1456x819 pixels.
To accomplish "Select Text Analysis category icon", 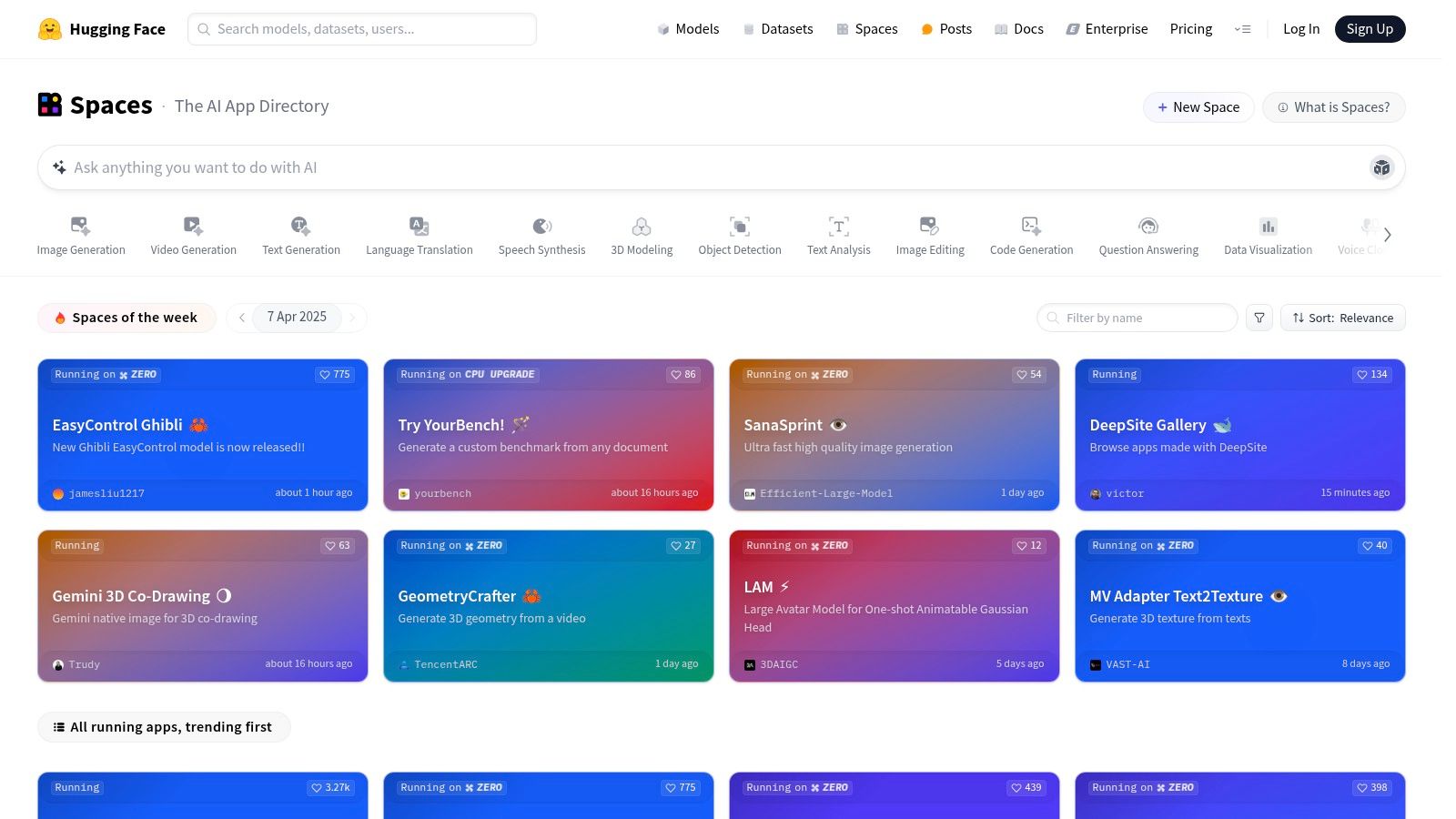I will pos(838,226).
